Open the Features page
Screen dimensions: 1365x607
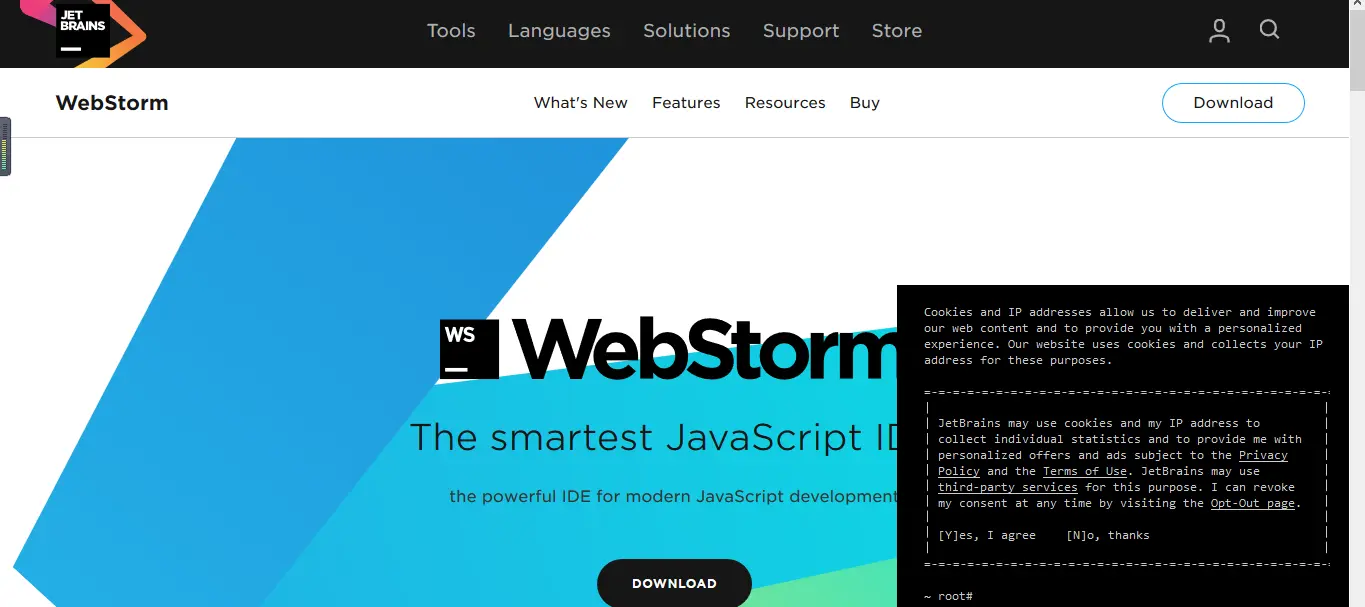click(686, 103)
